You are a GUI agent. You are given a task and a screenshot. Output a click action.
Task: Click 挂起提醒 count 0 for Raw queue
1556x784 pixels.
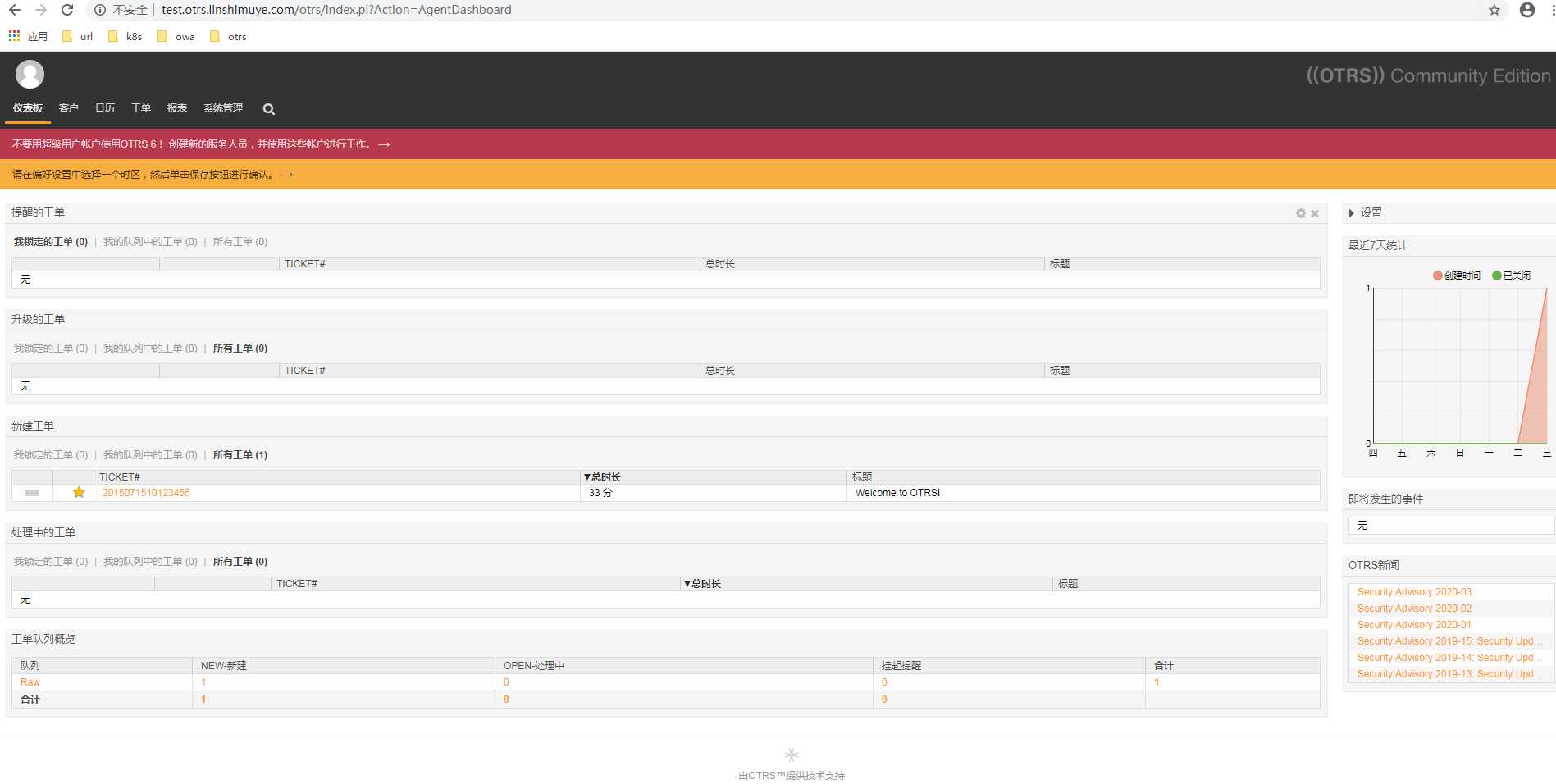tap(884, 682)
